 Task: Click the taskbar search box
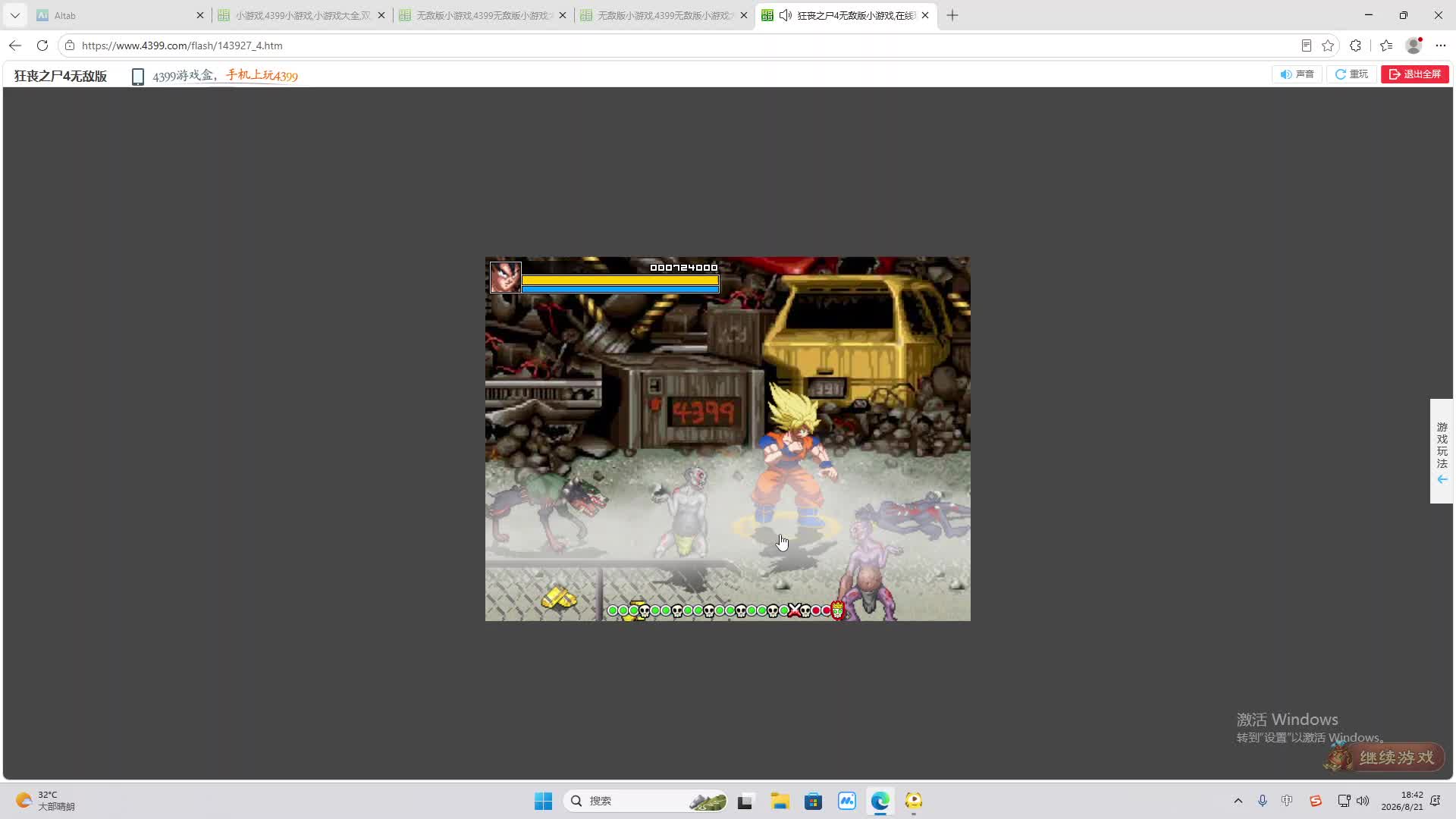coord(645,801)
